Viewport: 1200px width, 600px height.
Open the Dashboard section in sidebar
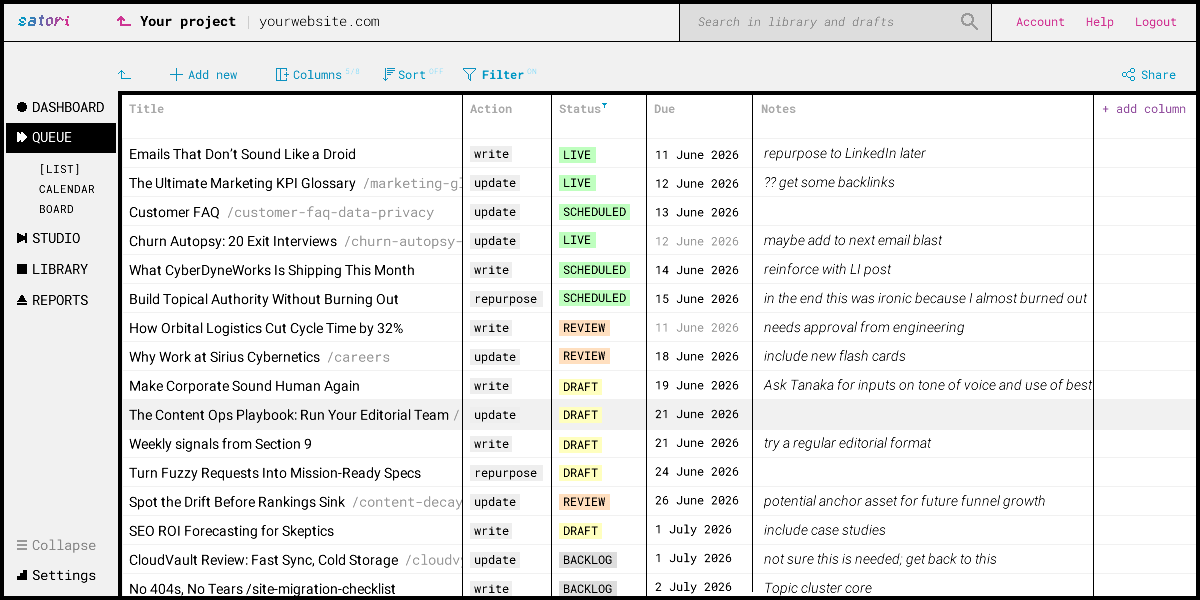coord(61,107)
